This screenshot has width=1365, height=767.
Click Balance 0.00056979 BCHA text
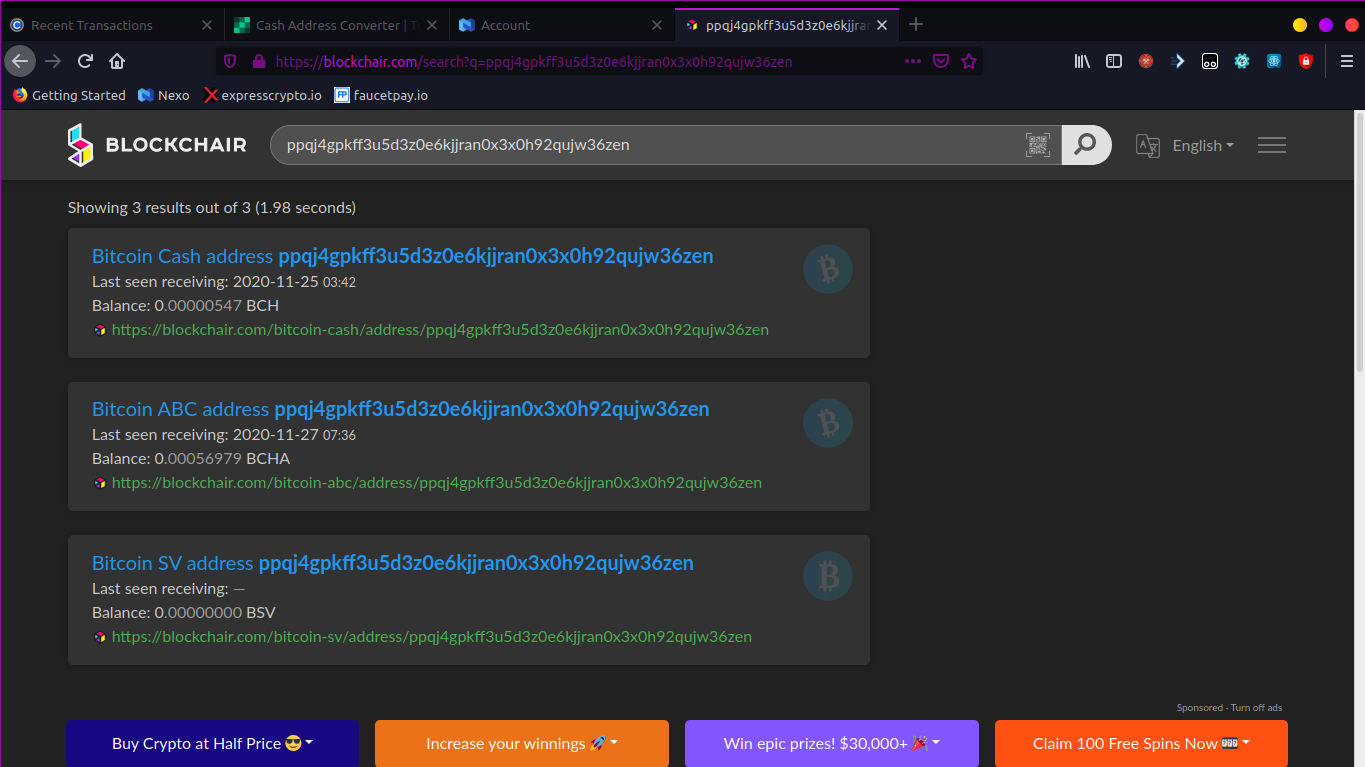(191, 458)
